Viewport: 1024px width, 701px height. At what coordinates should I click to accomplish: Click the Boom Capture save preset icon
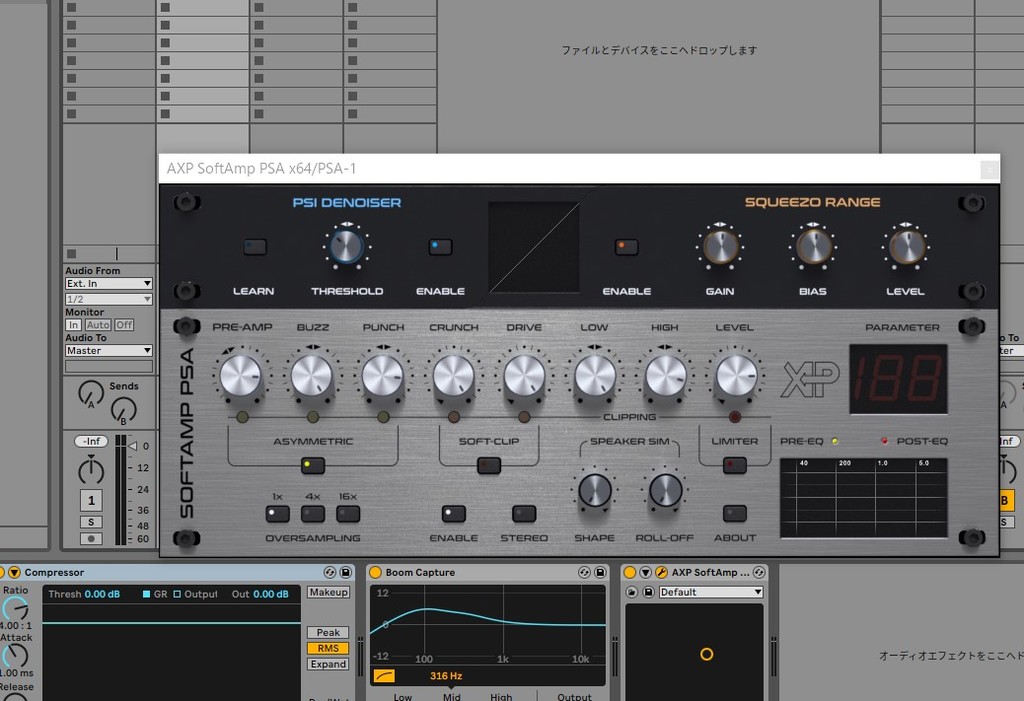point(598,573)
